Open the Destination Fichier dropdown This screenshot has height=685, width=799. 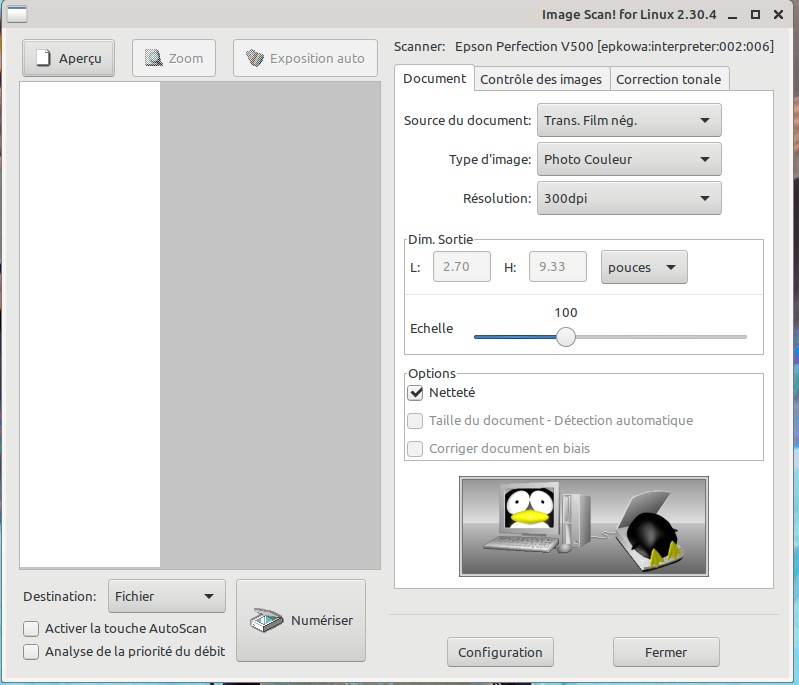(x=167, y=596)
